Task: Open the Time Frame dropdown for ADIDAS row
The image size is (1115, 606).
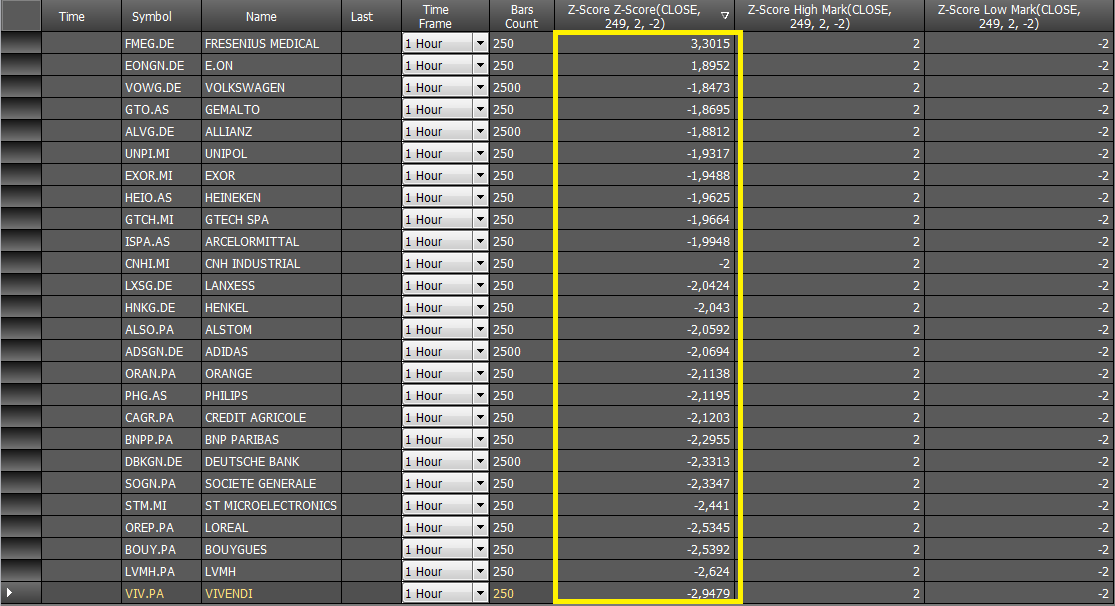Action: (480, 351)
